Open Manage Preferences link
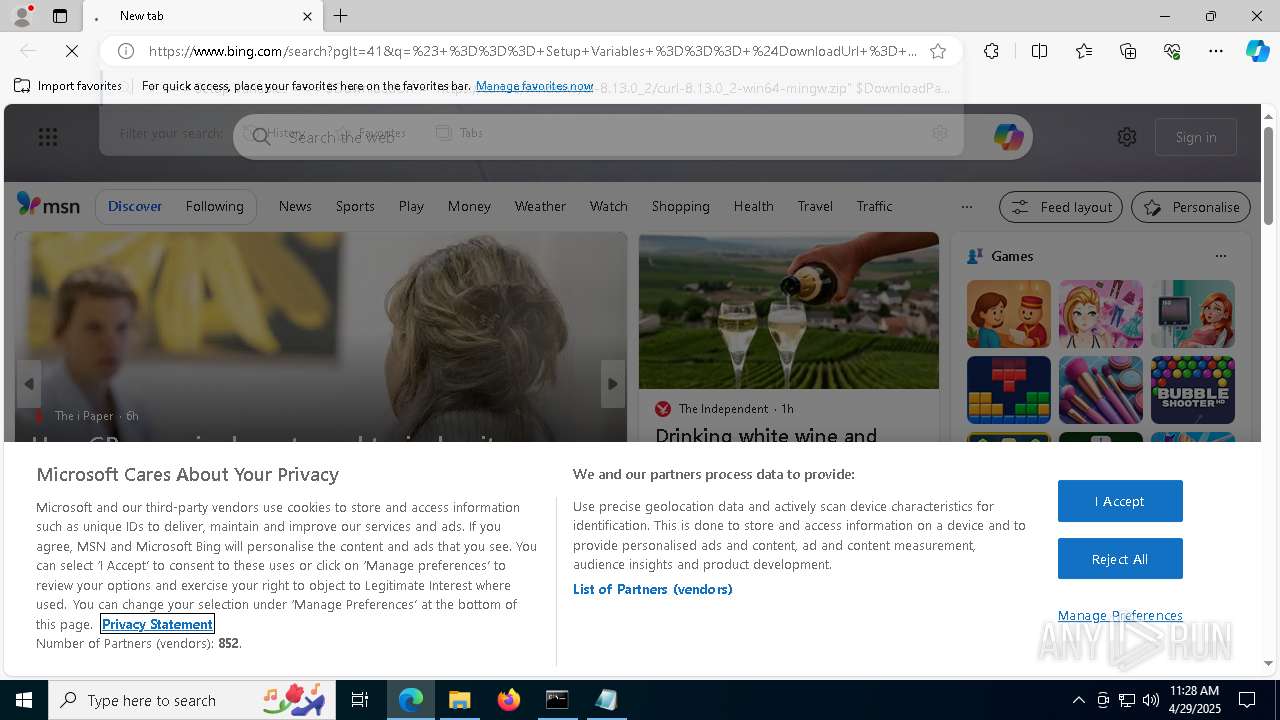Viewport: 1280px width, 720px height. pos(1120,615)
